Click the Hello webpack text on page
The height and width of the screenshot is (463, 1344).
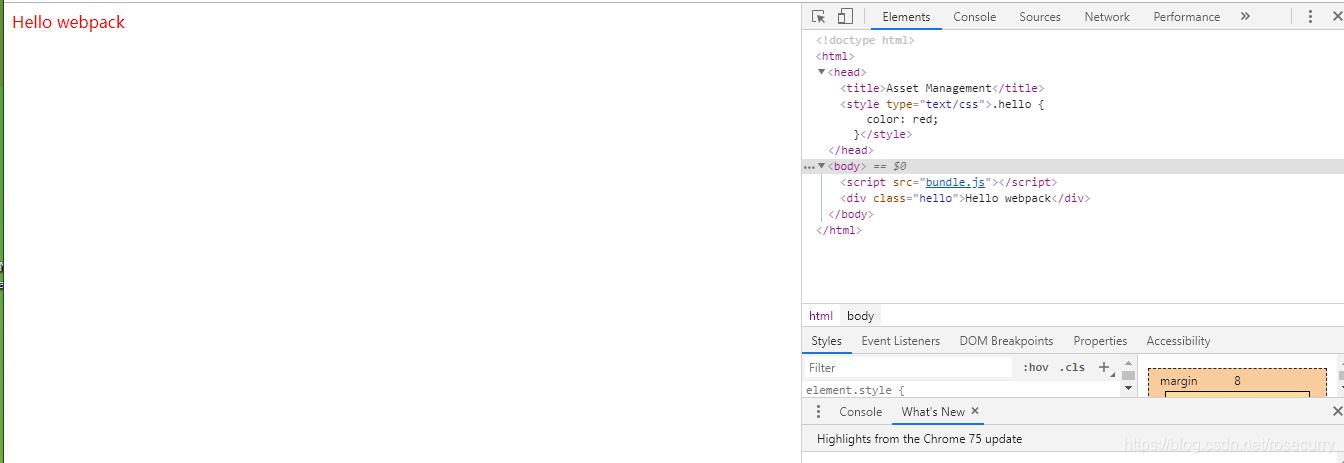click(68, 22)
